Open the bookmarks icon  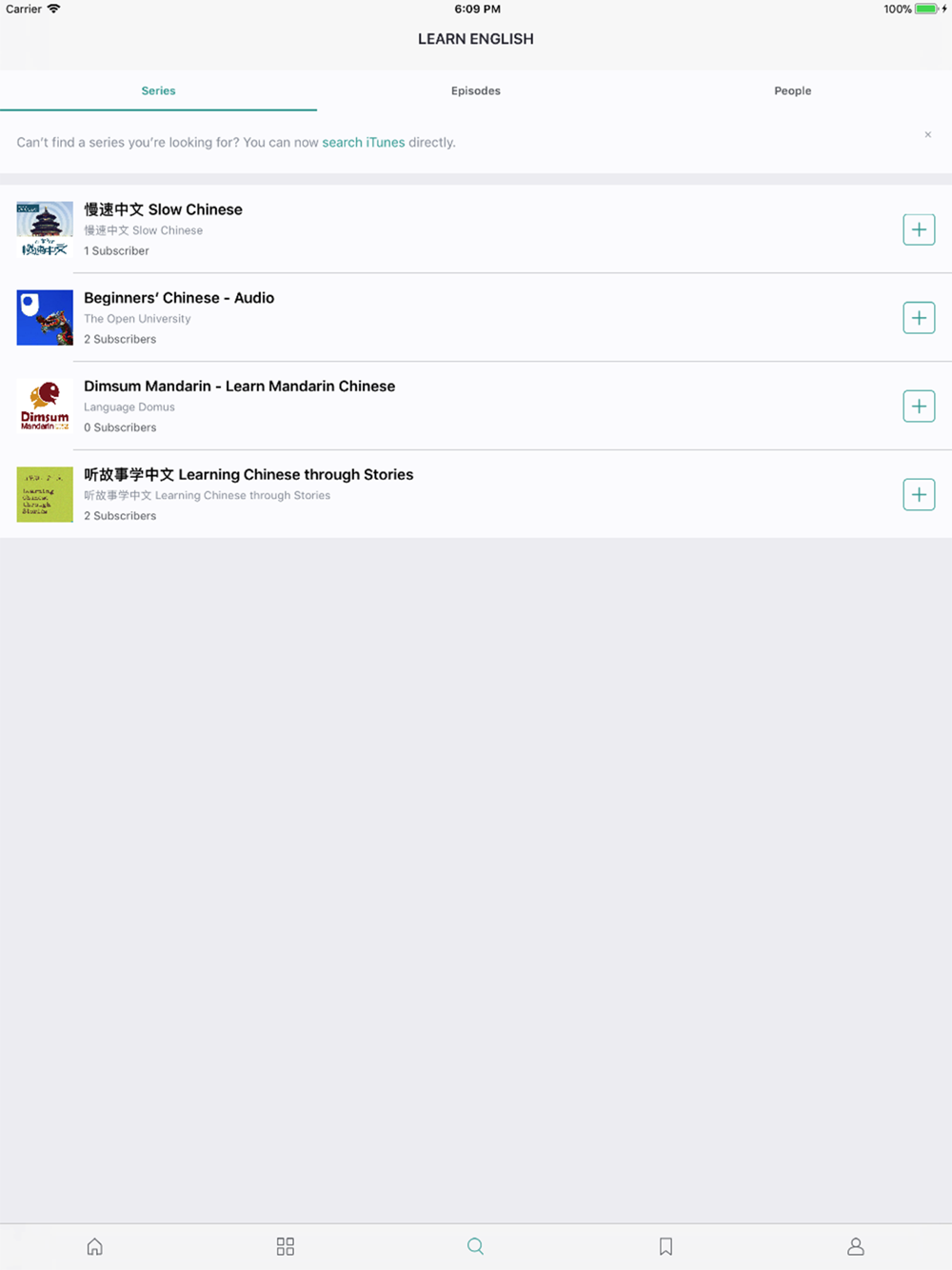tap(666, 1246)
